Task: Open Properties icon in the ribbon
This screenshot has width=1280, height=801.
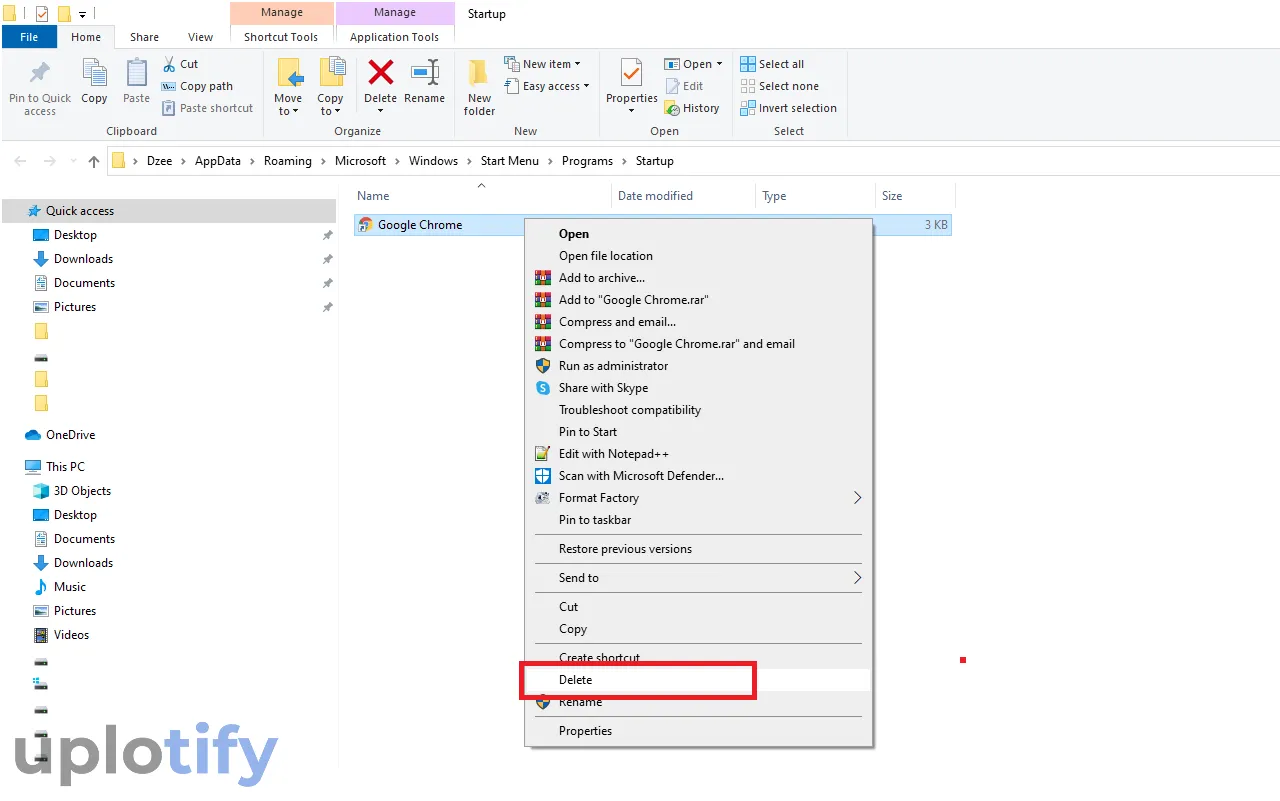Action: point(631,74)
